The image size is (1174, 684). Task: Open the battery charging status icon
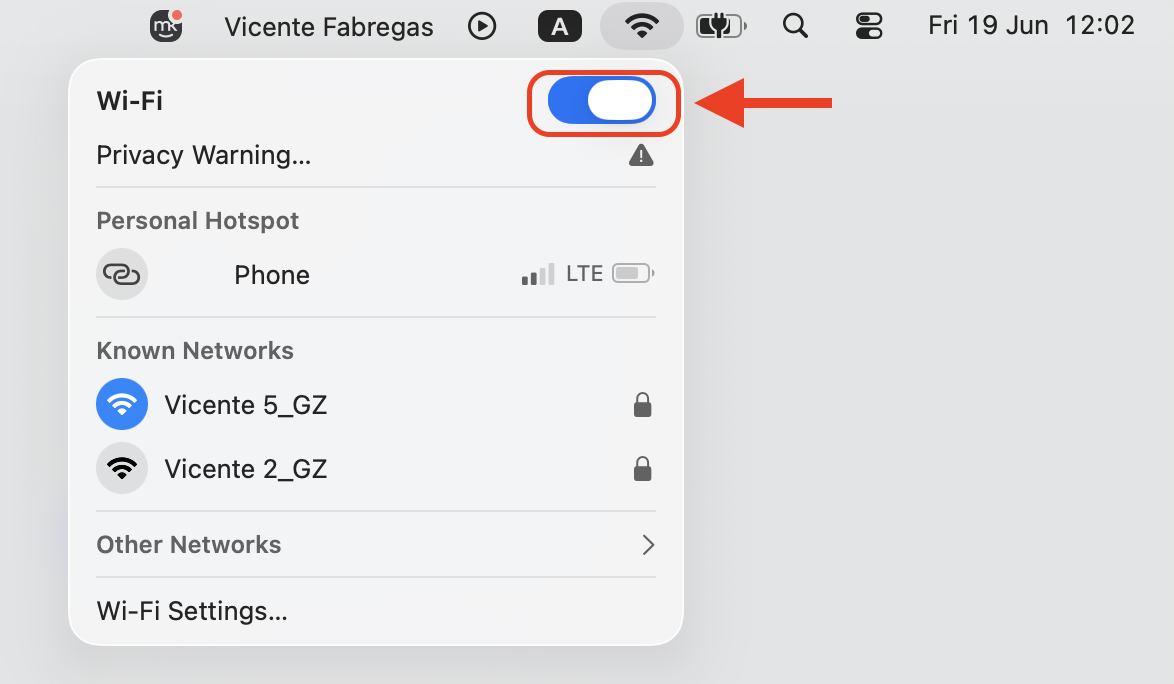721,26
